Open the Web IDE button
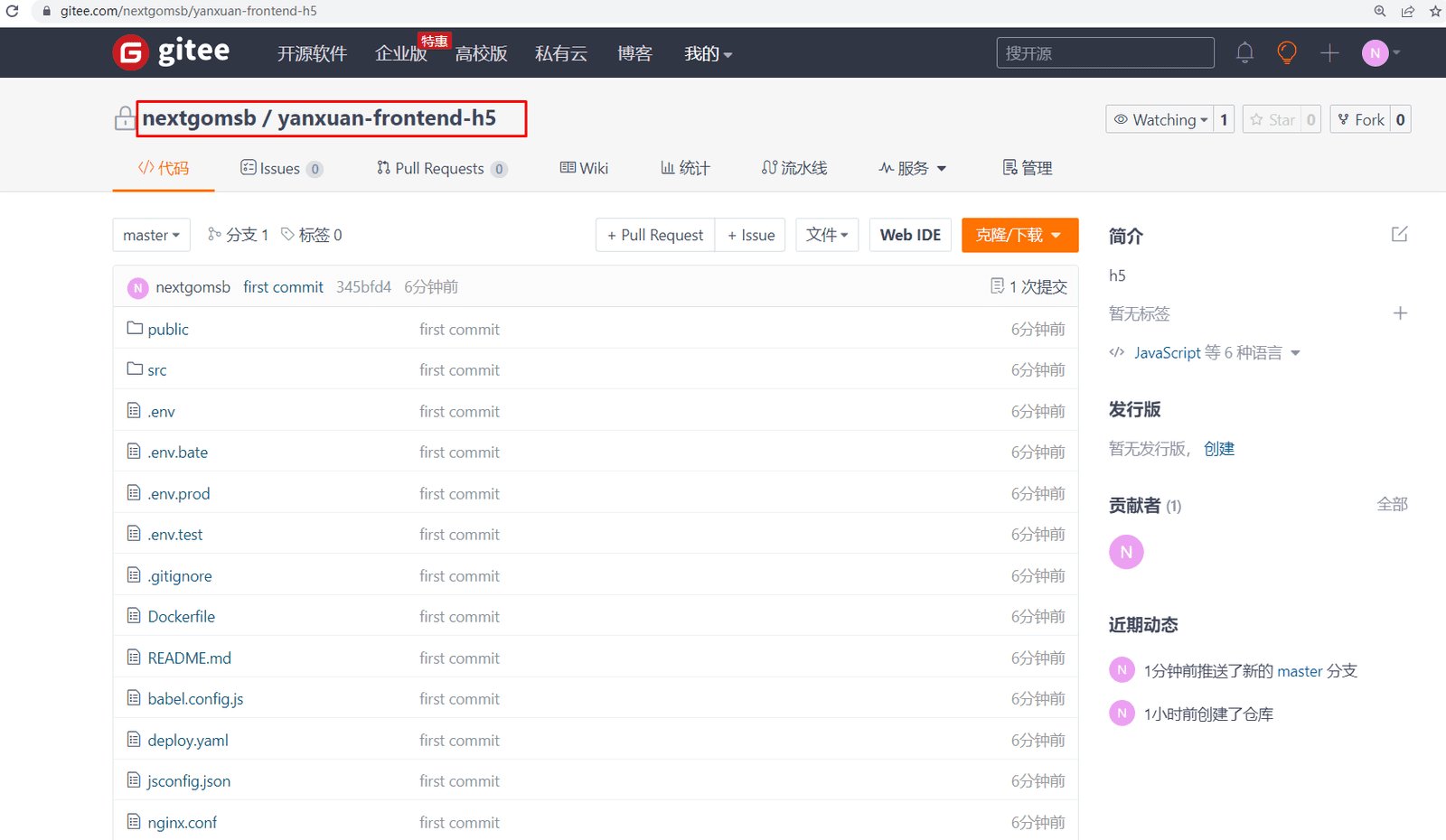The width and height of the screenshot is (1446, 840). click(x=910, y=235)
